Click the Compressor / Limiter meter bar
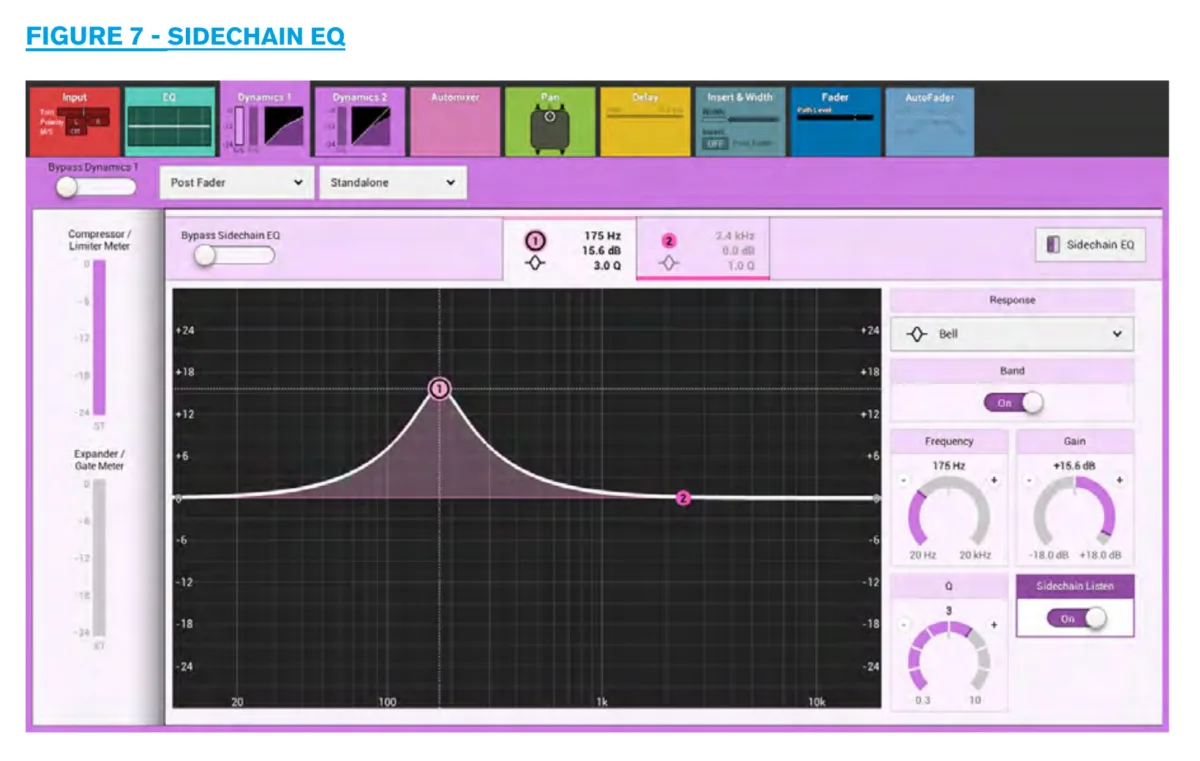 99,339
